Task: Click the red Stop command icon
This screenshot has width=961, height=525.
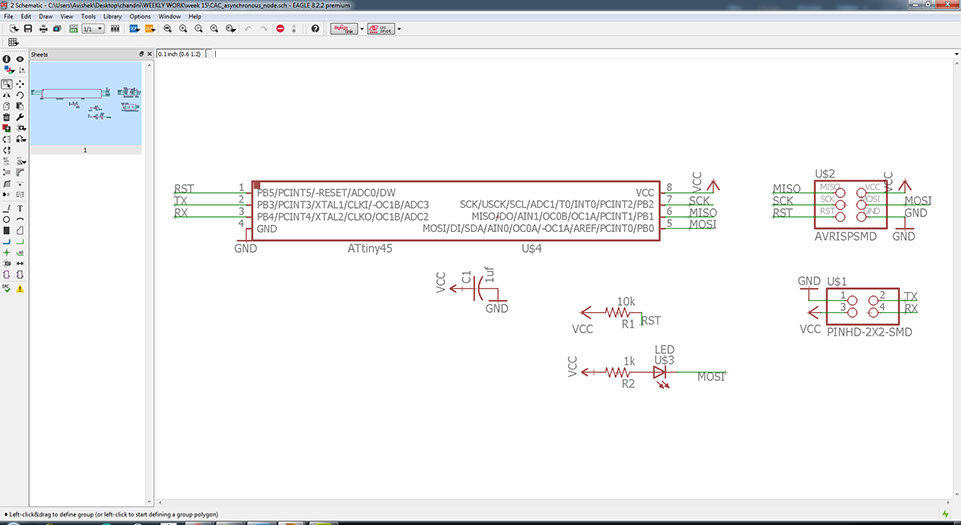Action: 280,29
